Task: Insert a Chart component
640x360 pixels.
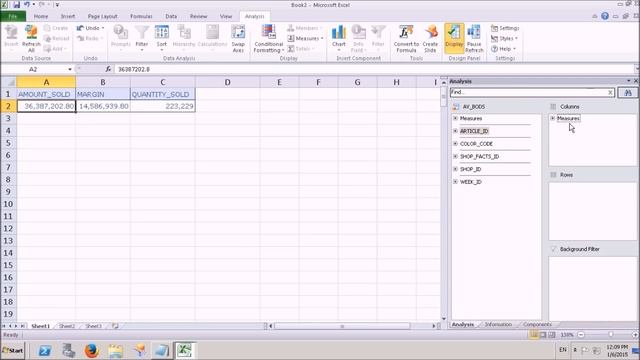Action: click(339, 38)
